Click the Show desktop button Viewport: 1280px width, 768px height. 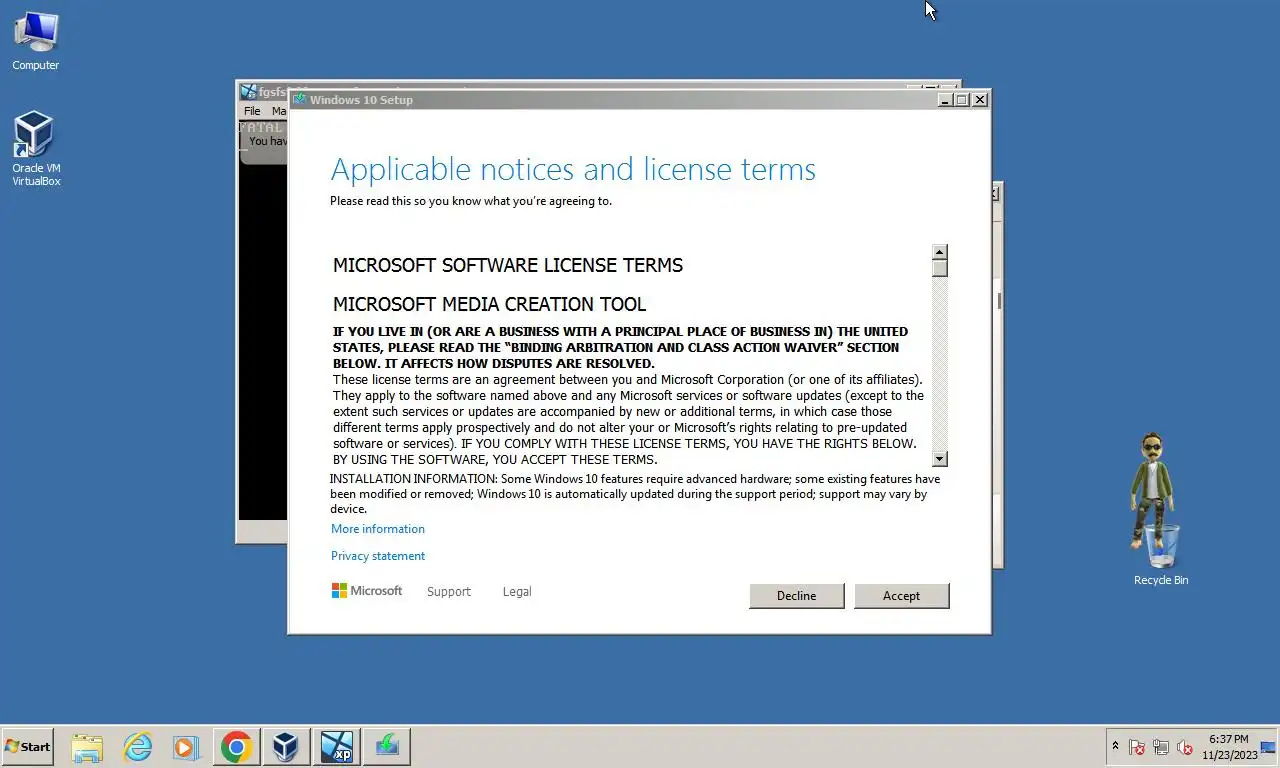point(1269,747)
